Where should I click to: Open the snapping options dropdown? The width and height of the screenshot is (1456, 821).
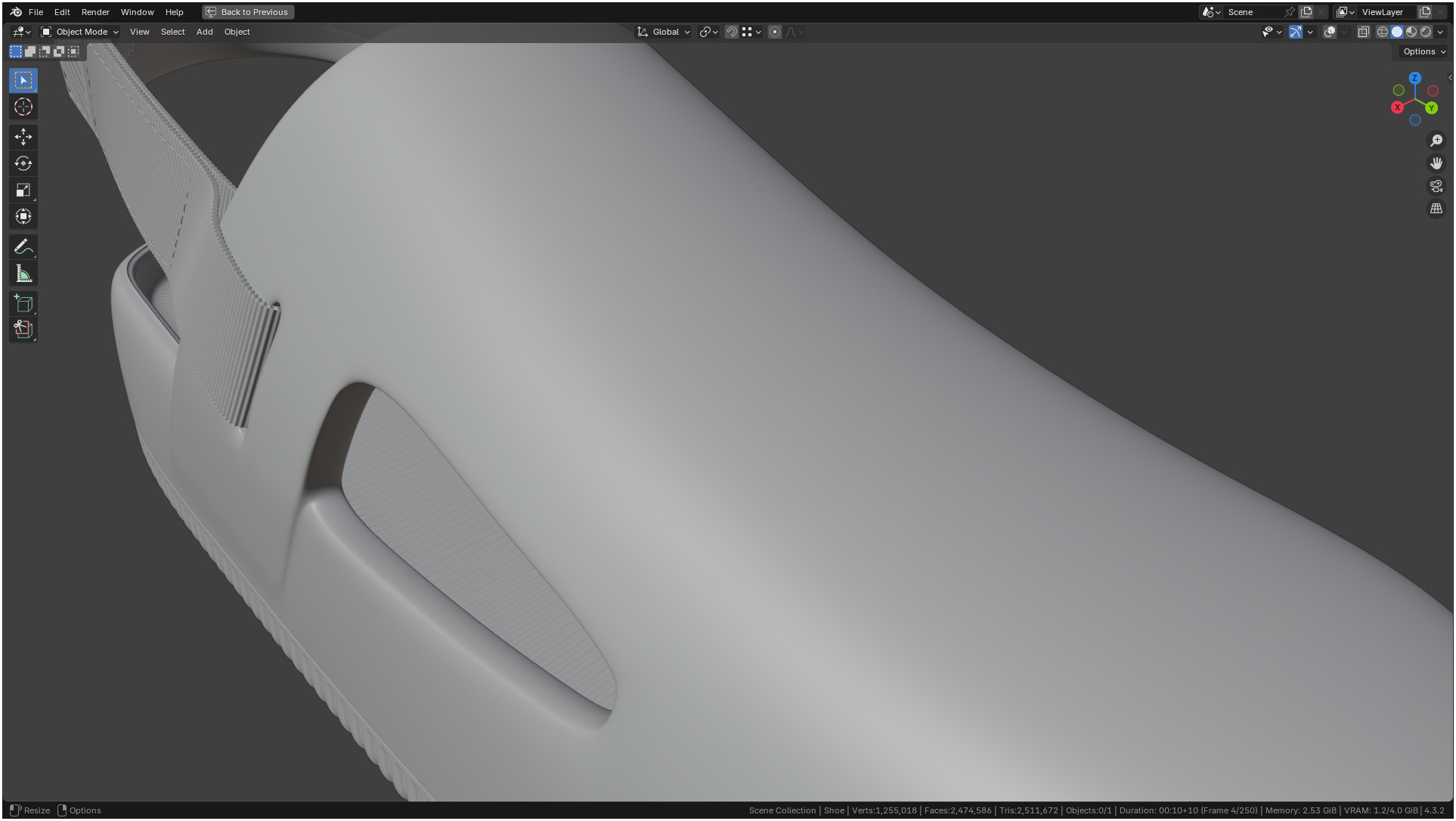click(751, 32)
